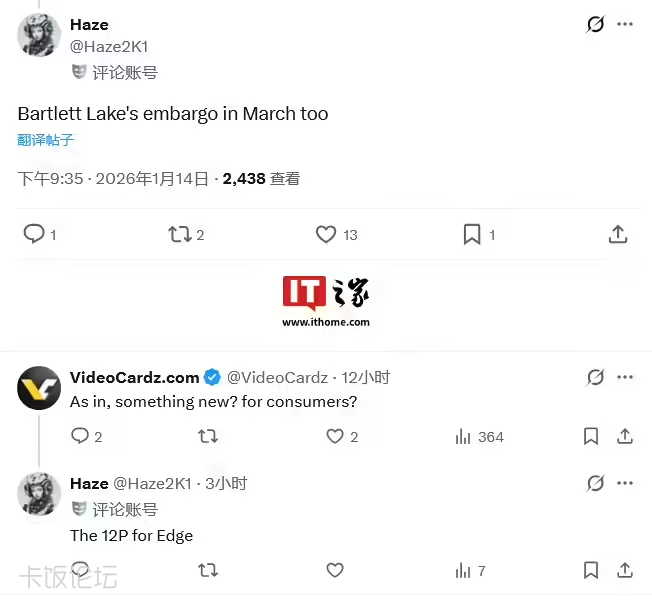The image size is (652, 600).
Task: Reply to the main Bartlett Lake post
Action: tap(34, 234)
